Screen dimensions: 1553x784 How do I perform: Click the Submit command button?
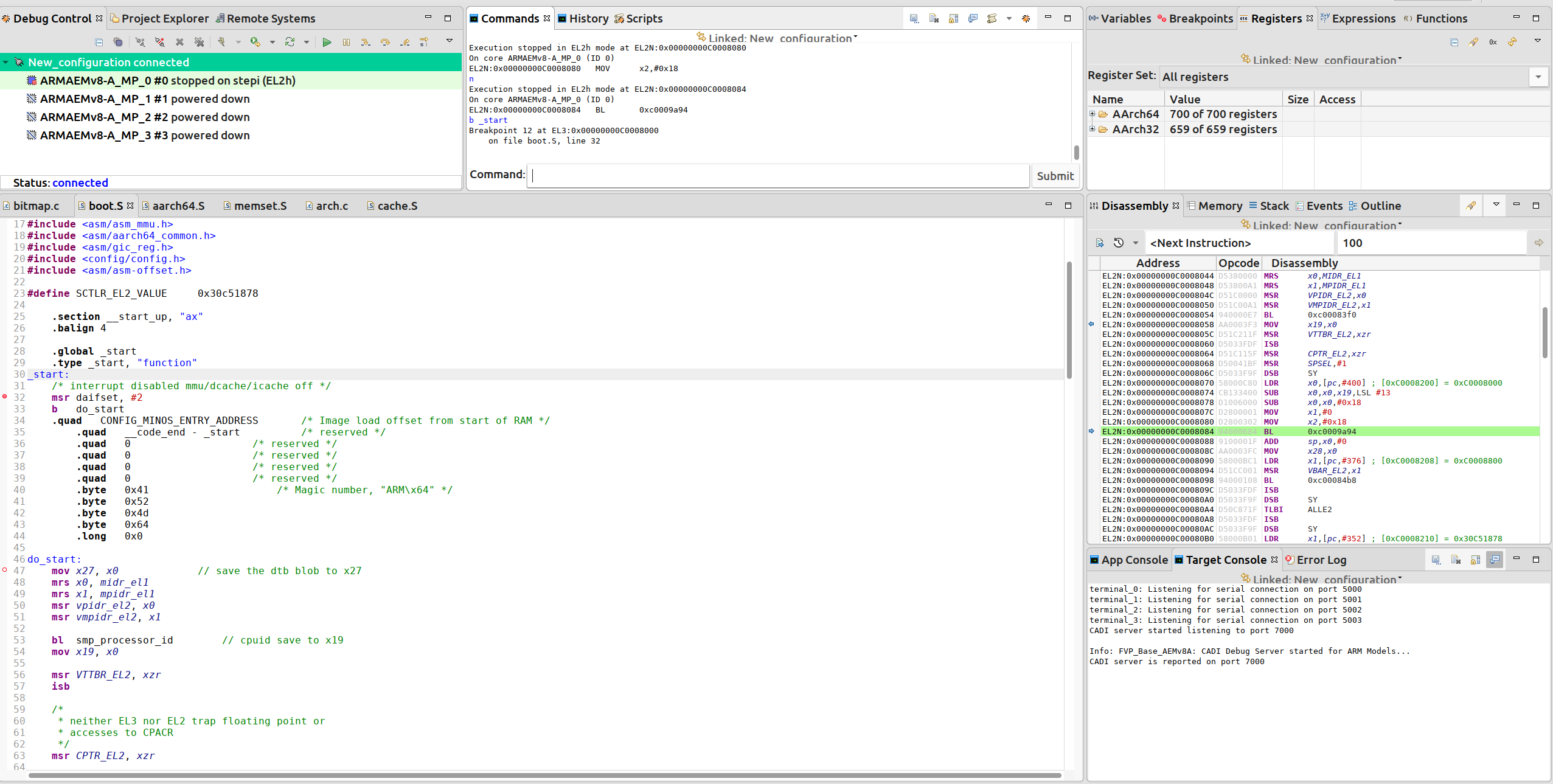tap(1054, 176)
